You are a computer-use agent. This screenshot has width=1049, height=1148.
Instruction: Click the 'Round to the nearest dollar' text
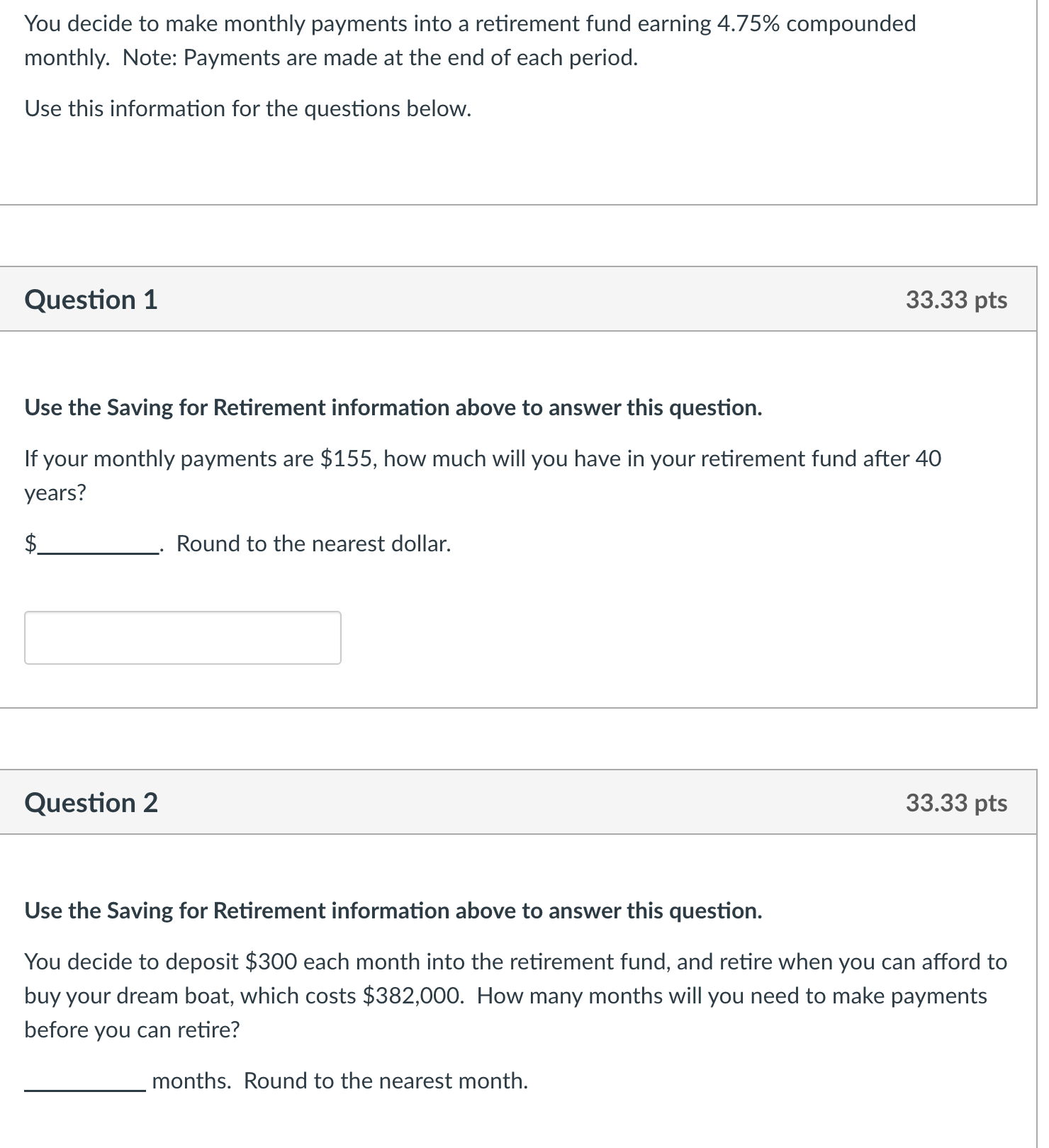pyautogui.click(x=313, y=544)
